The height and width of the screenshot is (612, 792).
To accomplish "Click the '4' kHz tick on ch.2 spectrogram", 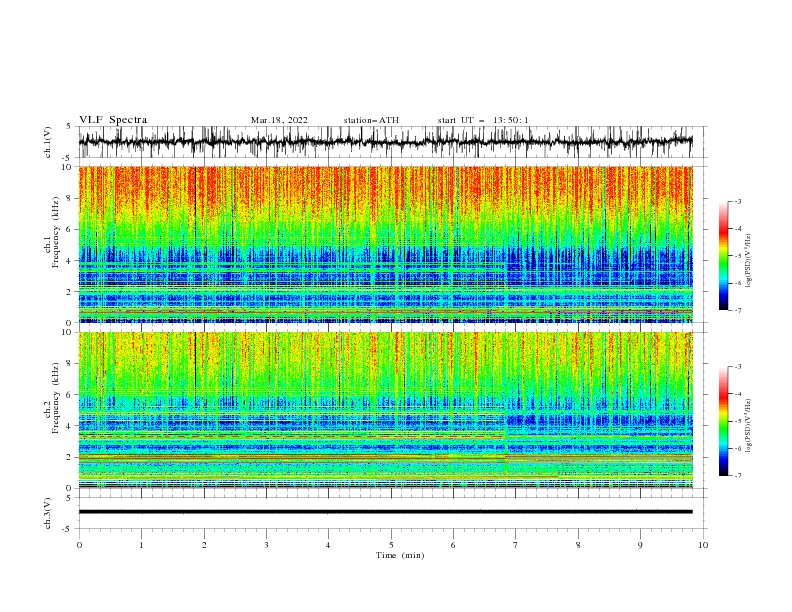I will tap(71, 426).
